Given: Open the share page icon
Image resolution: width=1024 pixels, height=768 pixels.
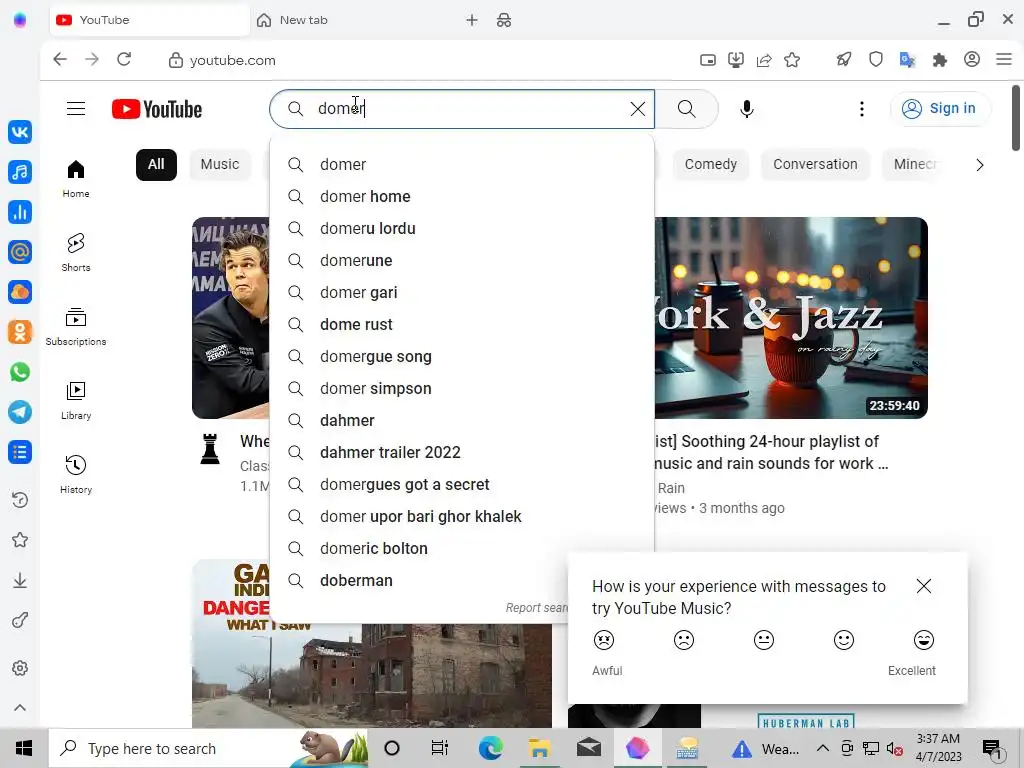Looking at the screenshot, I should [764, 60].
